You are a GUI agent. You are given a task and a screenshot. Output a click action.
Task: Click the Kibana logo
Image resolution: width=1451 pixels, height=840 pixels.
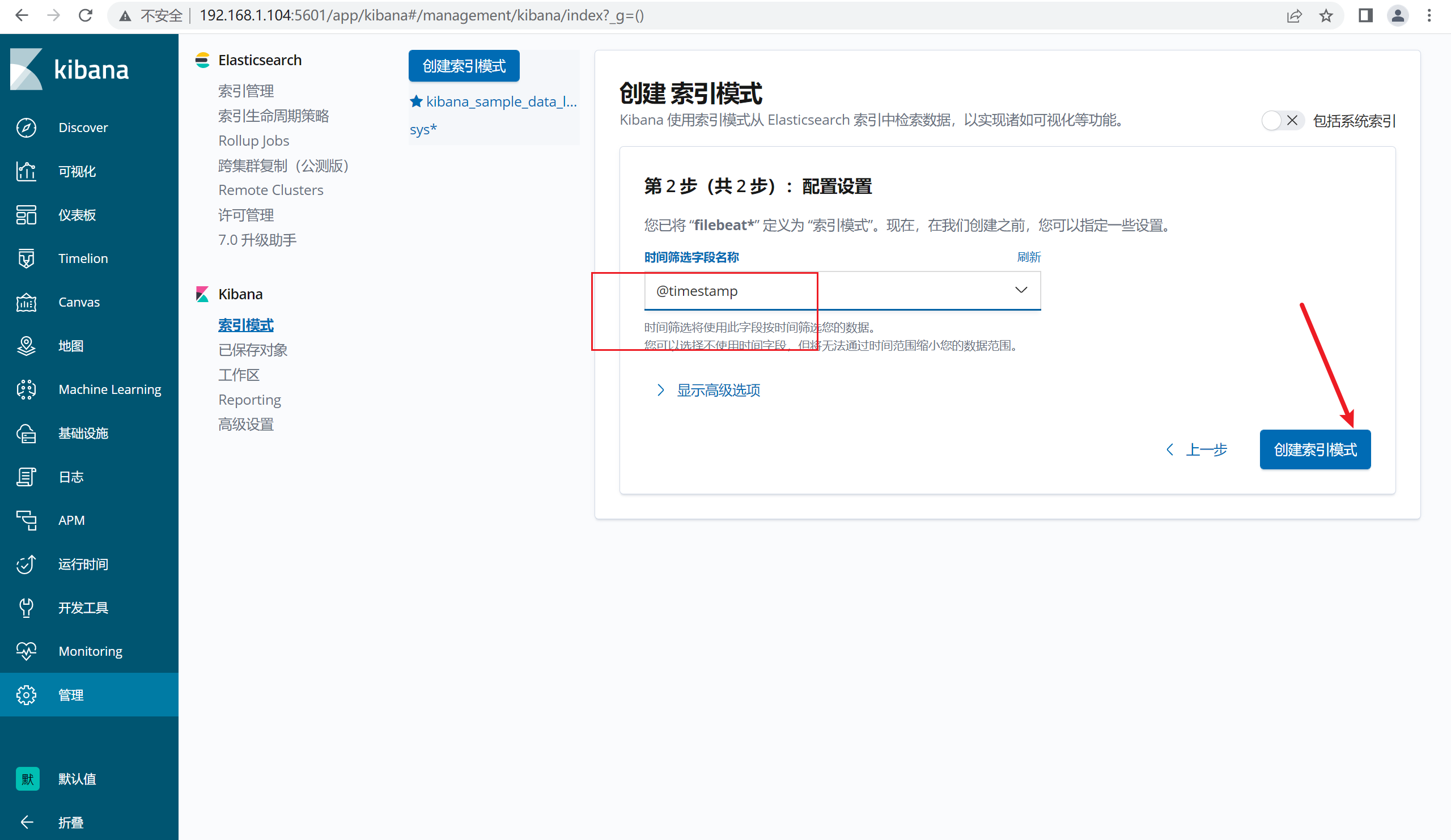click(x=70, y=69)
